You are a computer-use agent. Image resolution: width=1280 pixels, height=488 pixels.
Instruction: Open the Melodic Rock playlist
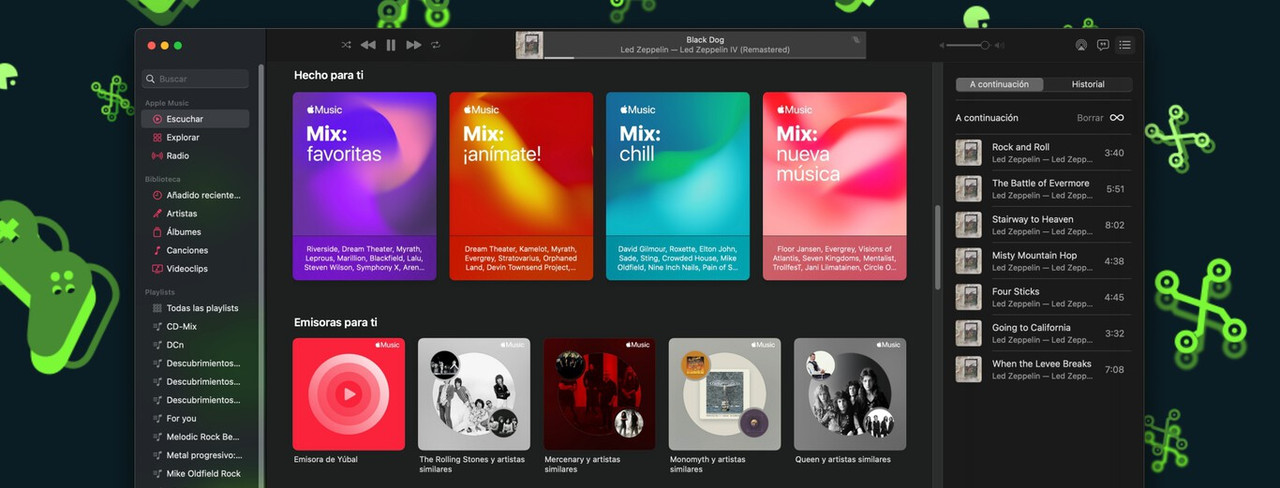pyautogui.click(x=195, y=437)
